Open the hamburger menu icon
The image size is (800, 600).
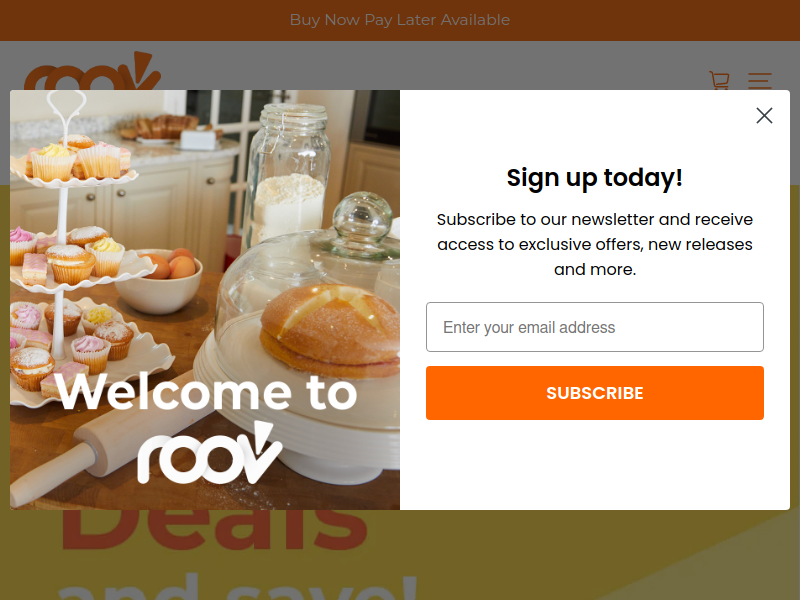coord(760,81)
